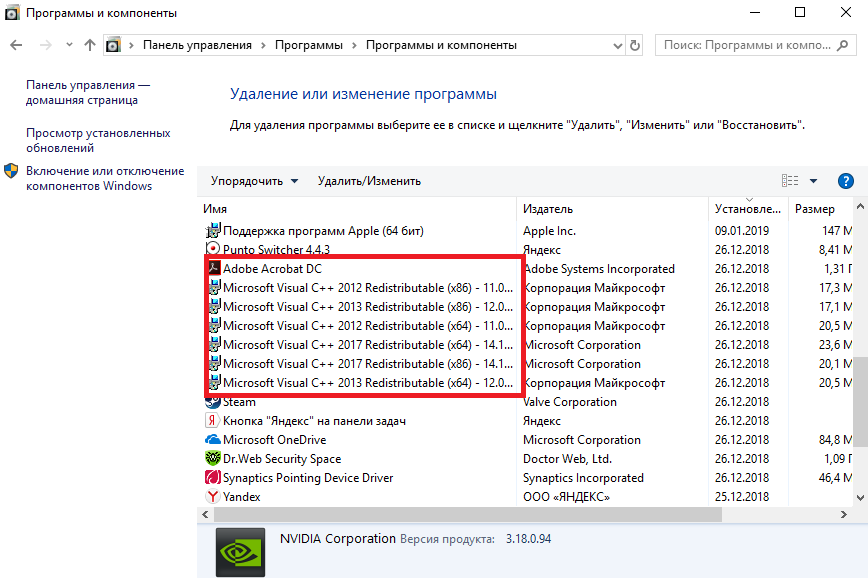
Task: Select Программы breadcrumb
Action: (x=309, y=45)
